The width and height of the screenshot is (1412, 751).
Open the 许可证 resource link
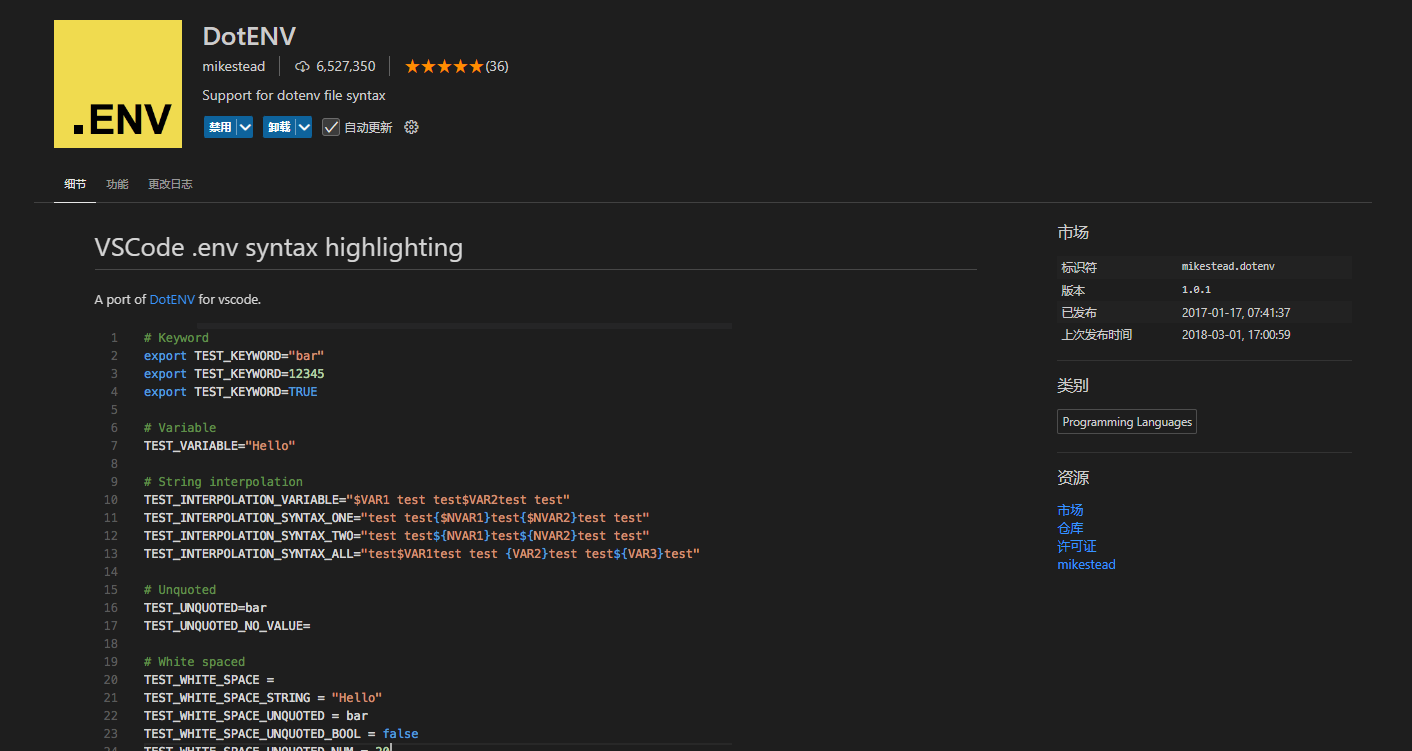pos(1077,546)
